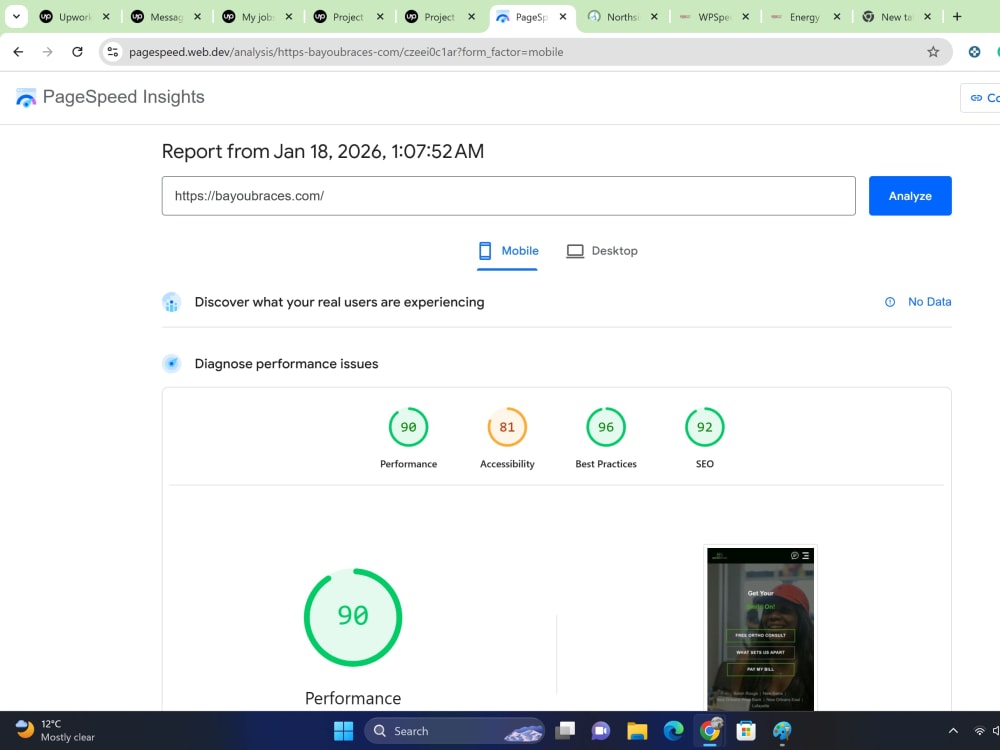Switch to the New tab browser tab
1000x750 pixels.
tap(897, 17)
